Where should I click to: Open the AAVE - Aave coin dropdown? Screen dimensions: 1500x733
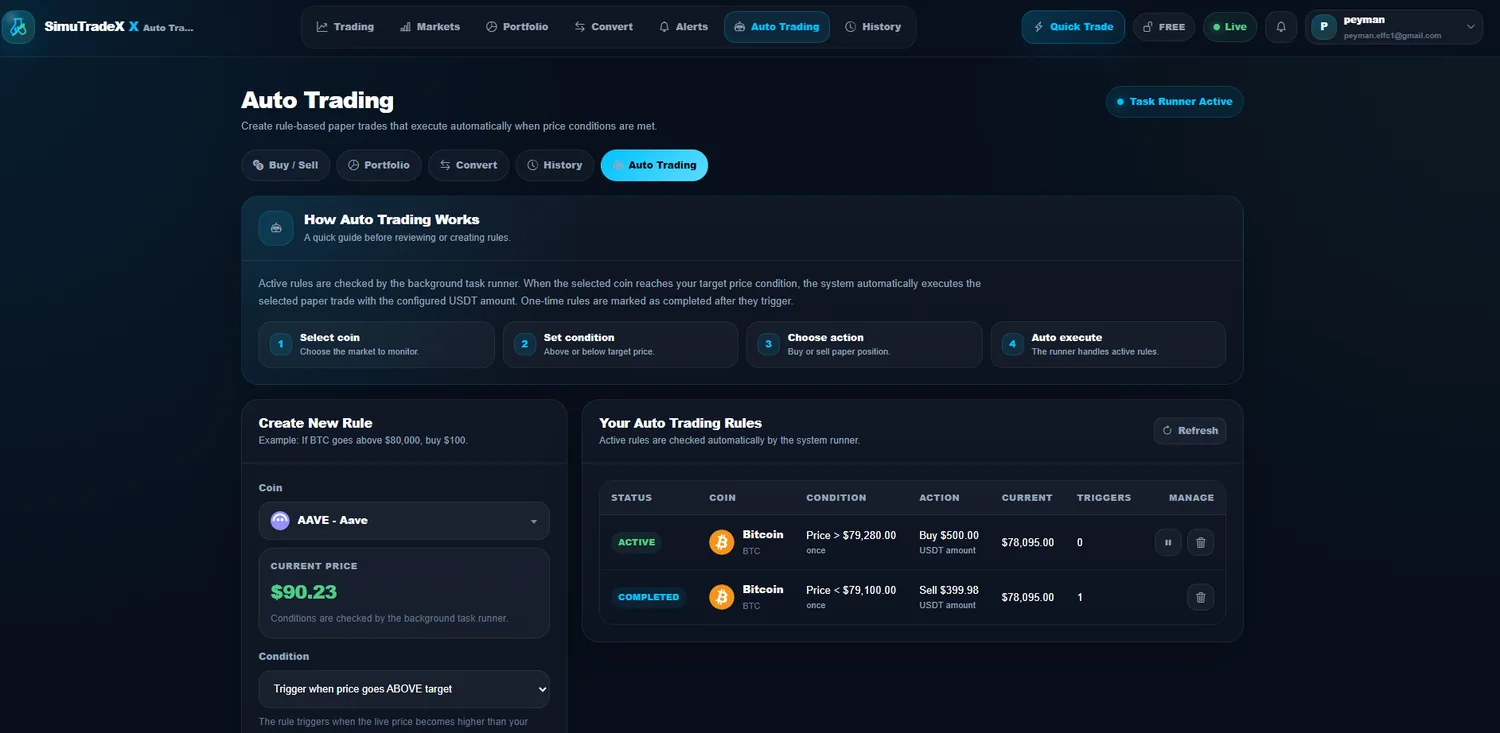404,521
